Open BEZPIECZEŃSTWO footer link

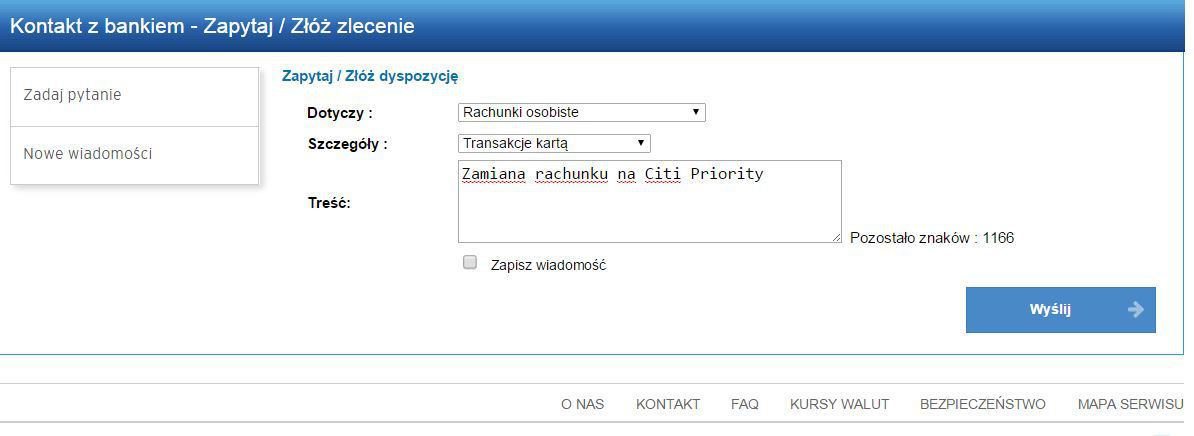(983, 405)
